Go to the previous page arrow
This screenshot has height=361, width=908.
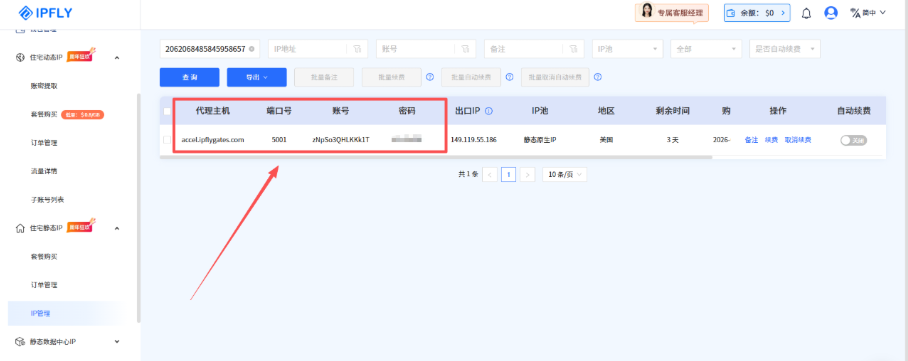[x=490, y=174]
